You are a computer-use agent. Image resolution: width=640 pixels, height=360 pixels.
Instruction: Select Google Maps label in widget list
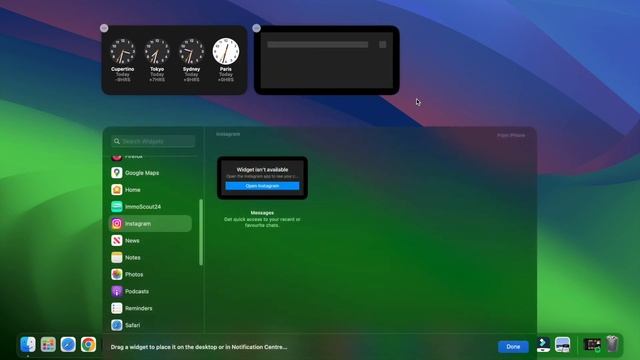click(142, 173)
